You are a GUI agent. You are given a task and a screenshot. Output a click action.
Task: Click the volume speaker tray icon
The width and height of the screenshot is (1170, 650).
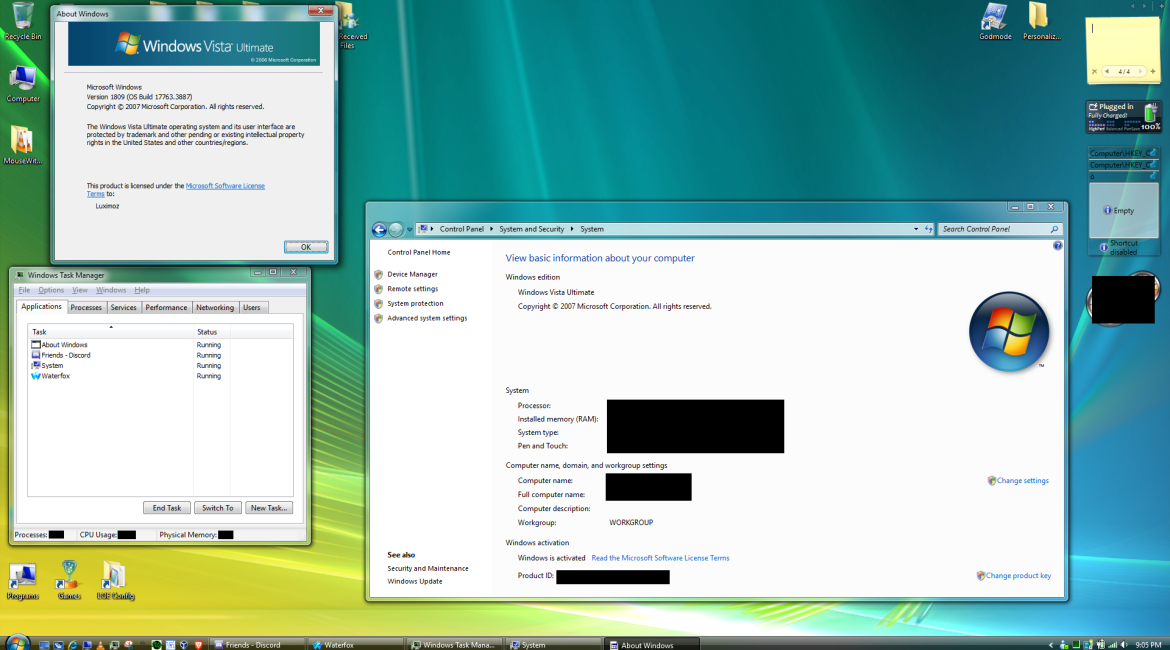1124,645
